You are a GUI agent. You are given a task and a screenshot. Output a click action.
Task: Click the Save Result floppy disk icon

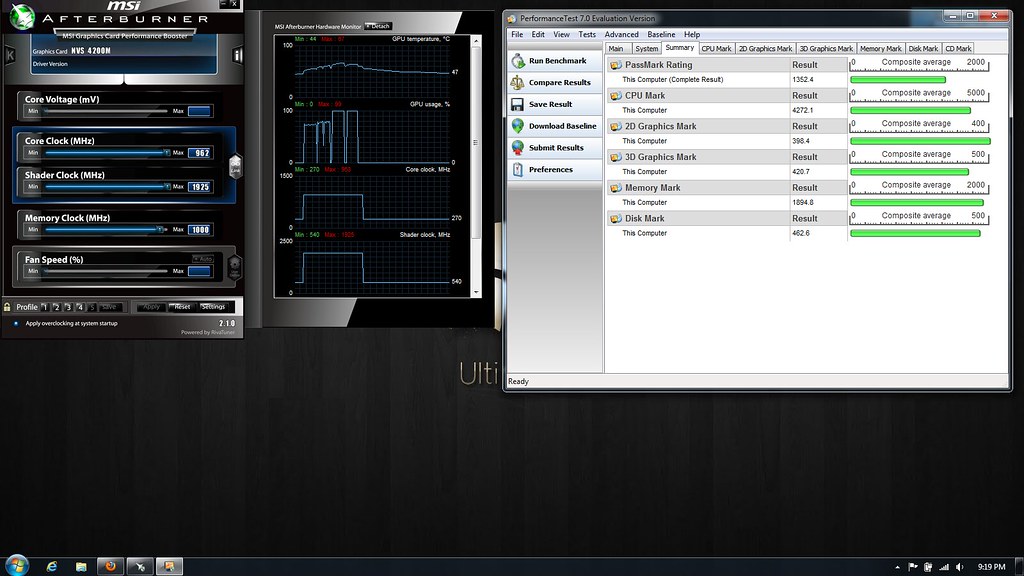click(x=518, y=104)
